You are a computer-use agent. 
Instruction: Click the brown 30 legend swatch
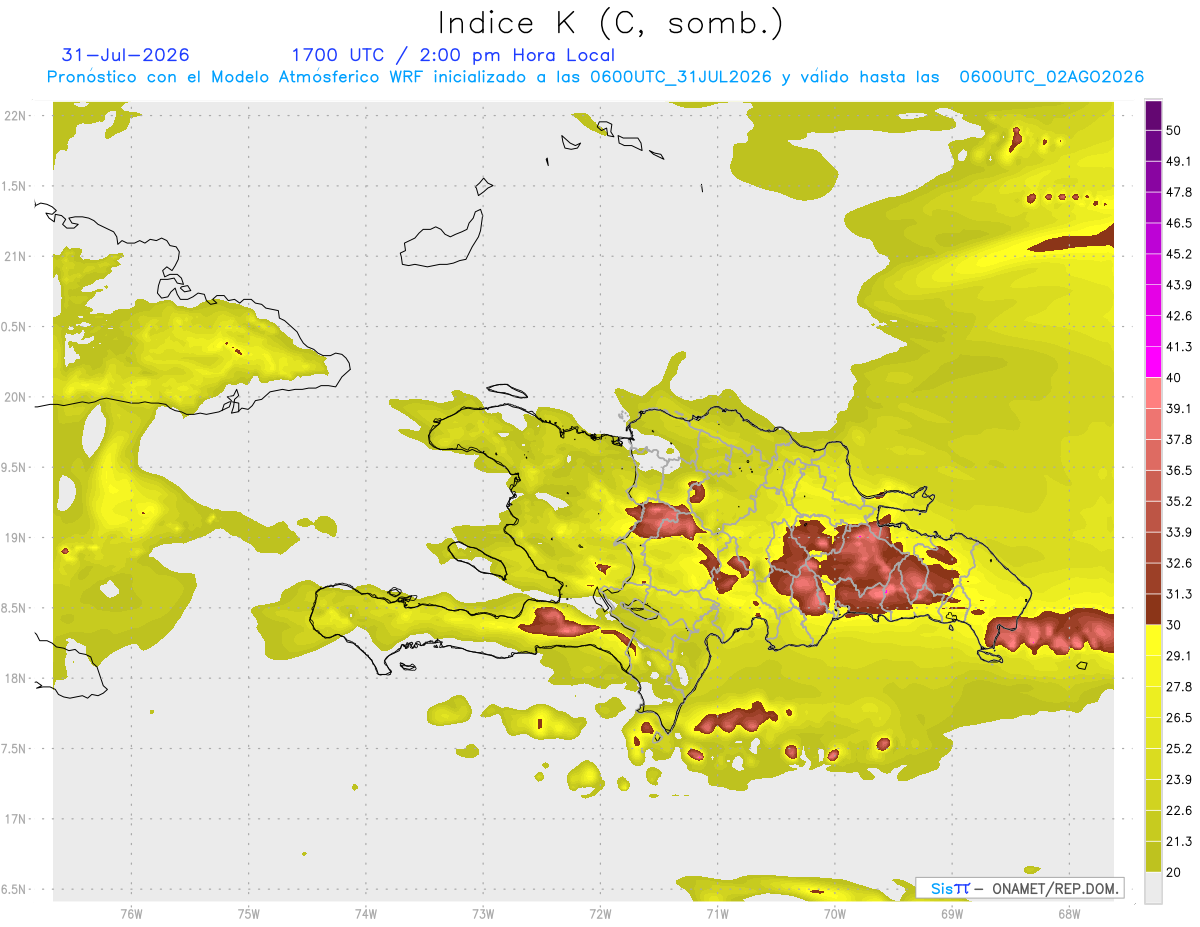(x=1153, y=609)
